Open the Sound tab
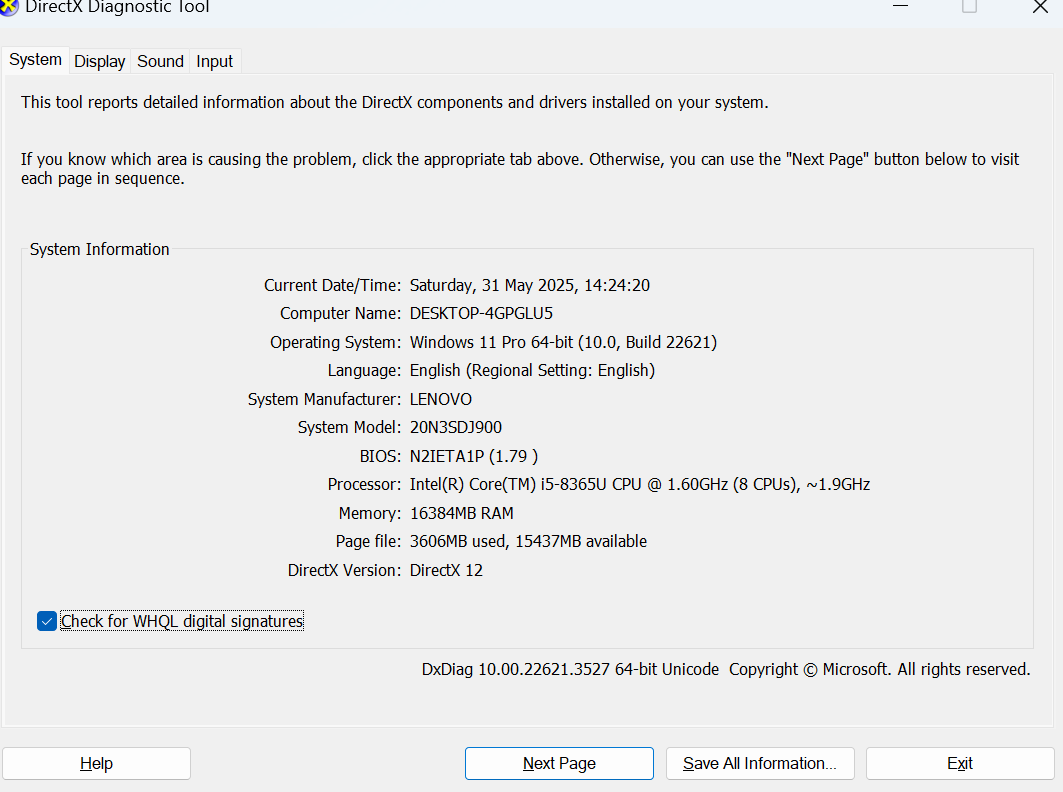Screen dimensions: 1063x792 159,61
